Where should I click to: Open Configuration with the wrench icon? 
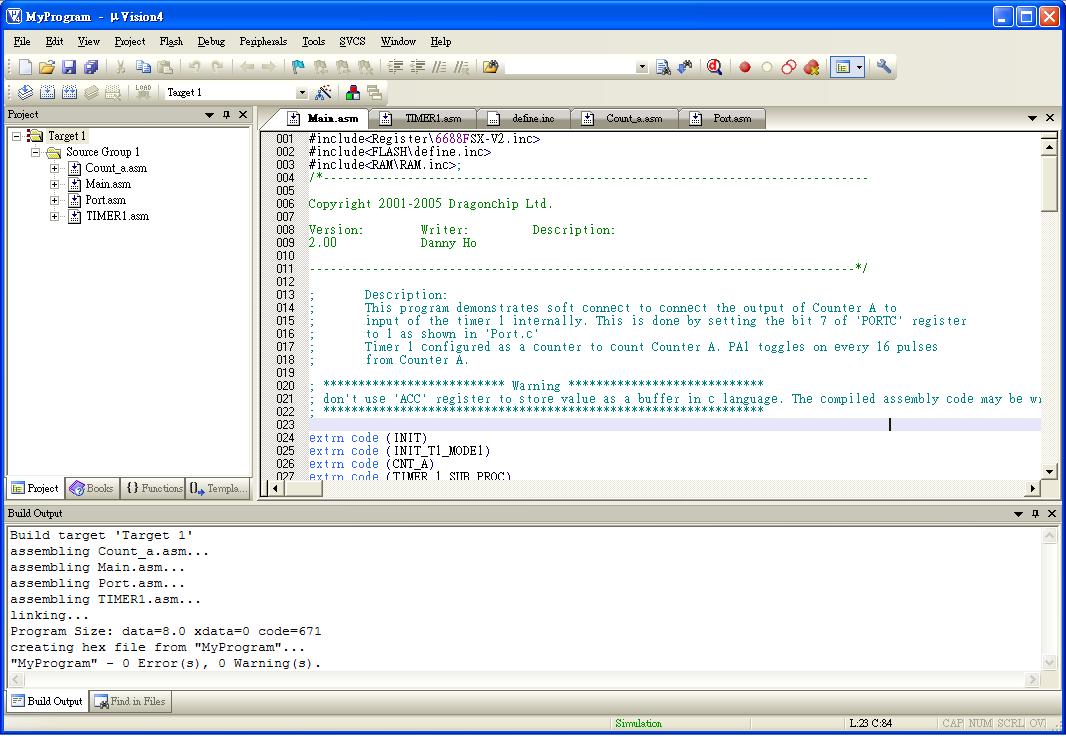[x=884, y=67]
